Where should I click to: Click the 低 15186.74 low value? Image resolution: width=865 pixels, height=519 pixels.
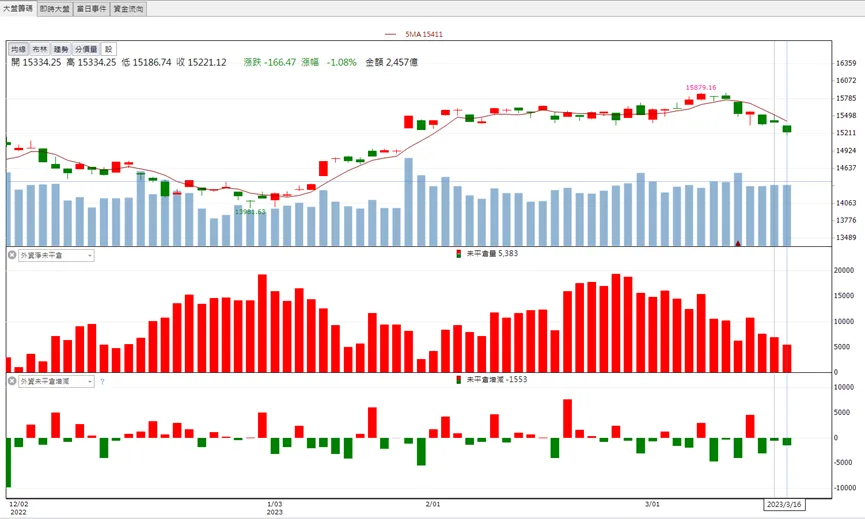(x=146, y=62)
